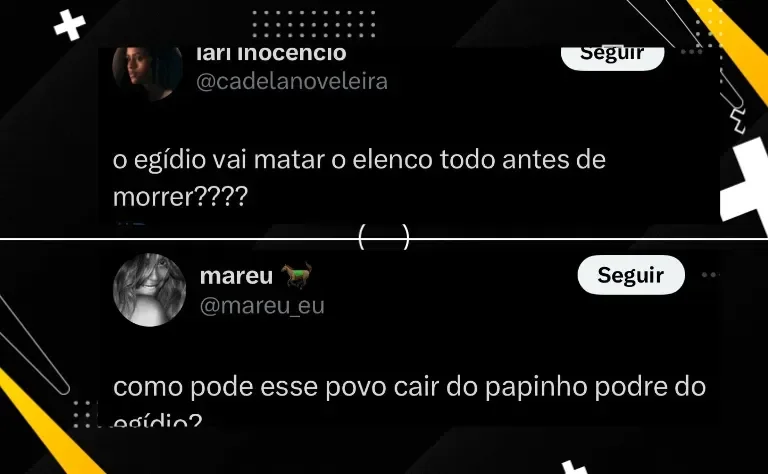Open more options dots beside mareu's Seguir
The image size is (768, 474).
[x=710, y=275]
